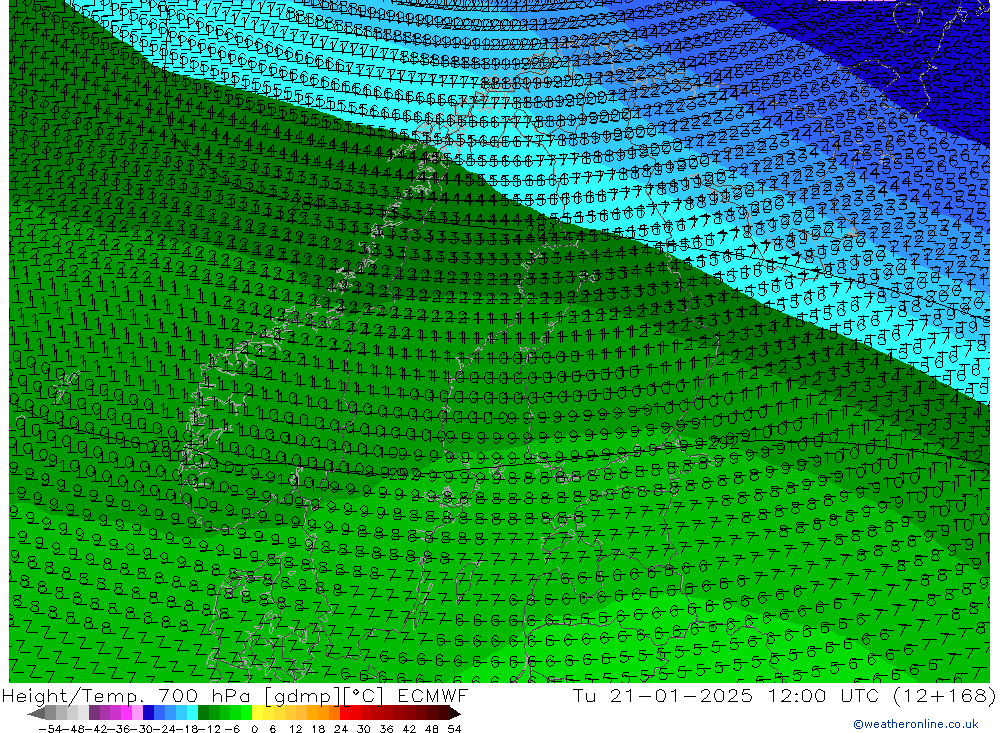Pick the bright red swatch at 24
Screen dimensions: 1000x733
[x=345, y=713]
